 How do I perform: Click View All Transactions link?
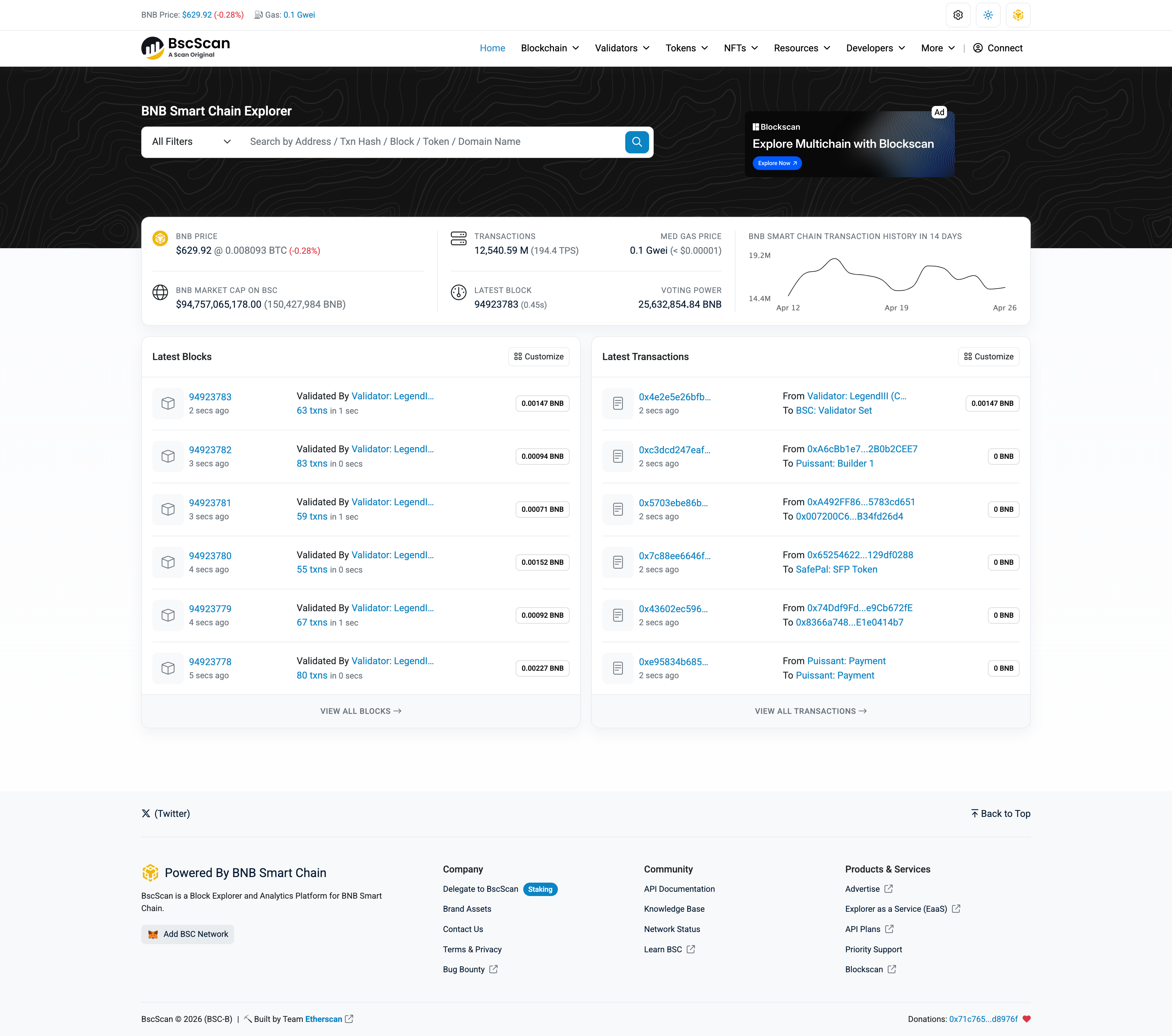[810, 711]
